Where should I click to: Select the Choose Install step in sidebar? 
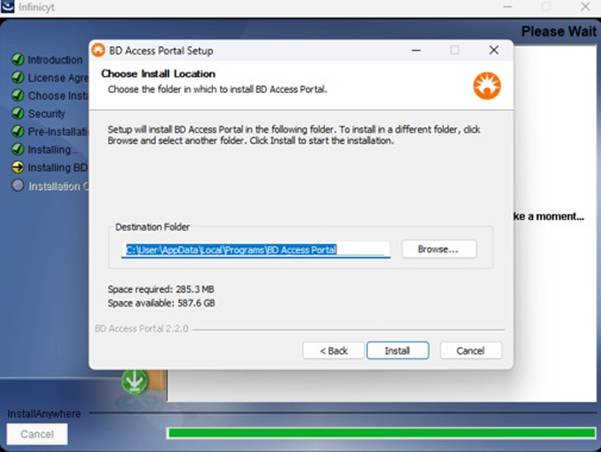pyautogui.click(x=52, y=96)
